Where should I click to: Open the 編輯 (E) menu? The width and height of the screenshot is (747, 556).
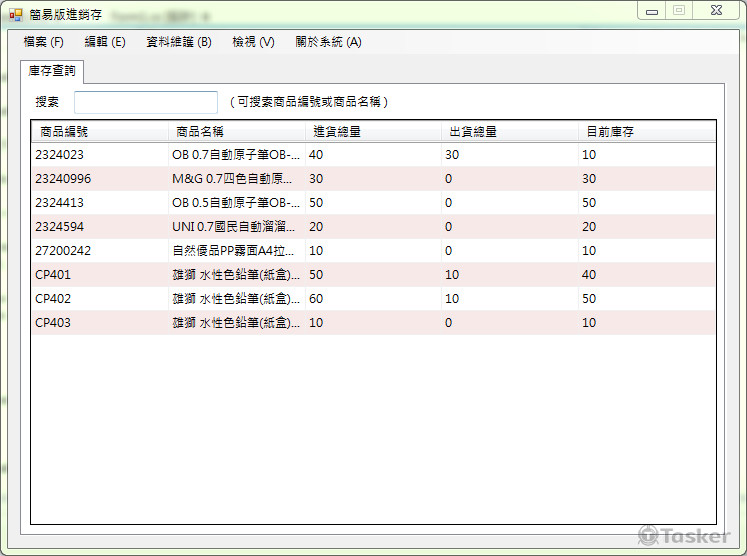(105, 42)
